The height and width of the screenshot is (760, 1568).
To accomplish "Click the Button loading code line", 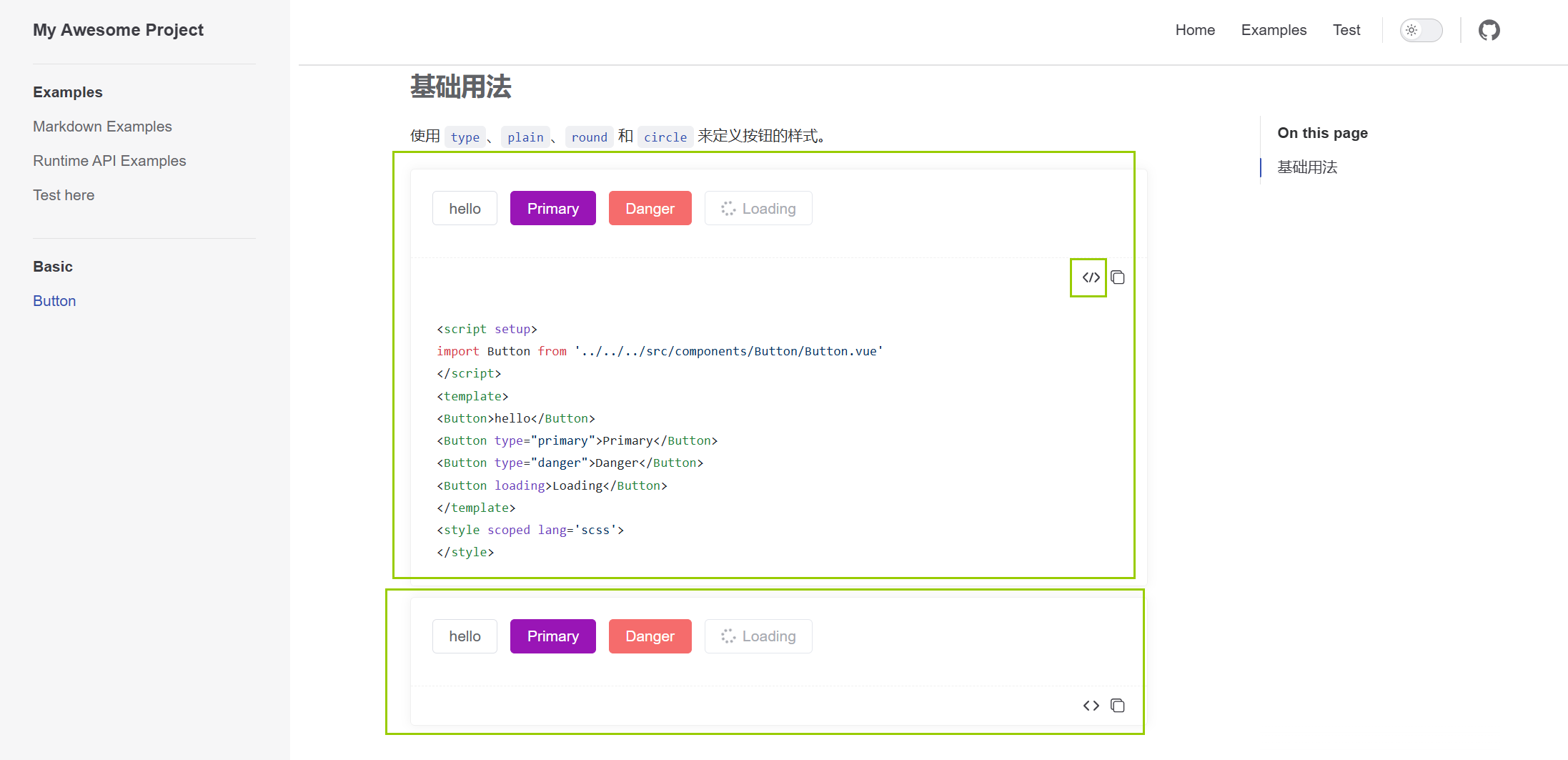I will coord(552,485).
